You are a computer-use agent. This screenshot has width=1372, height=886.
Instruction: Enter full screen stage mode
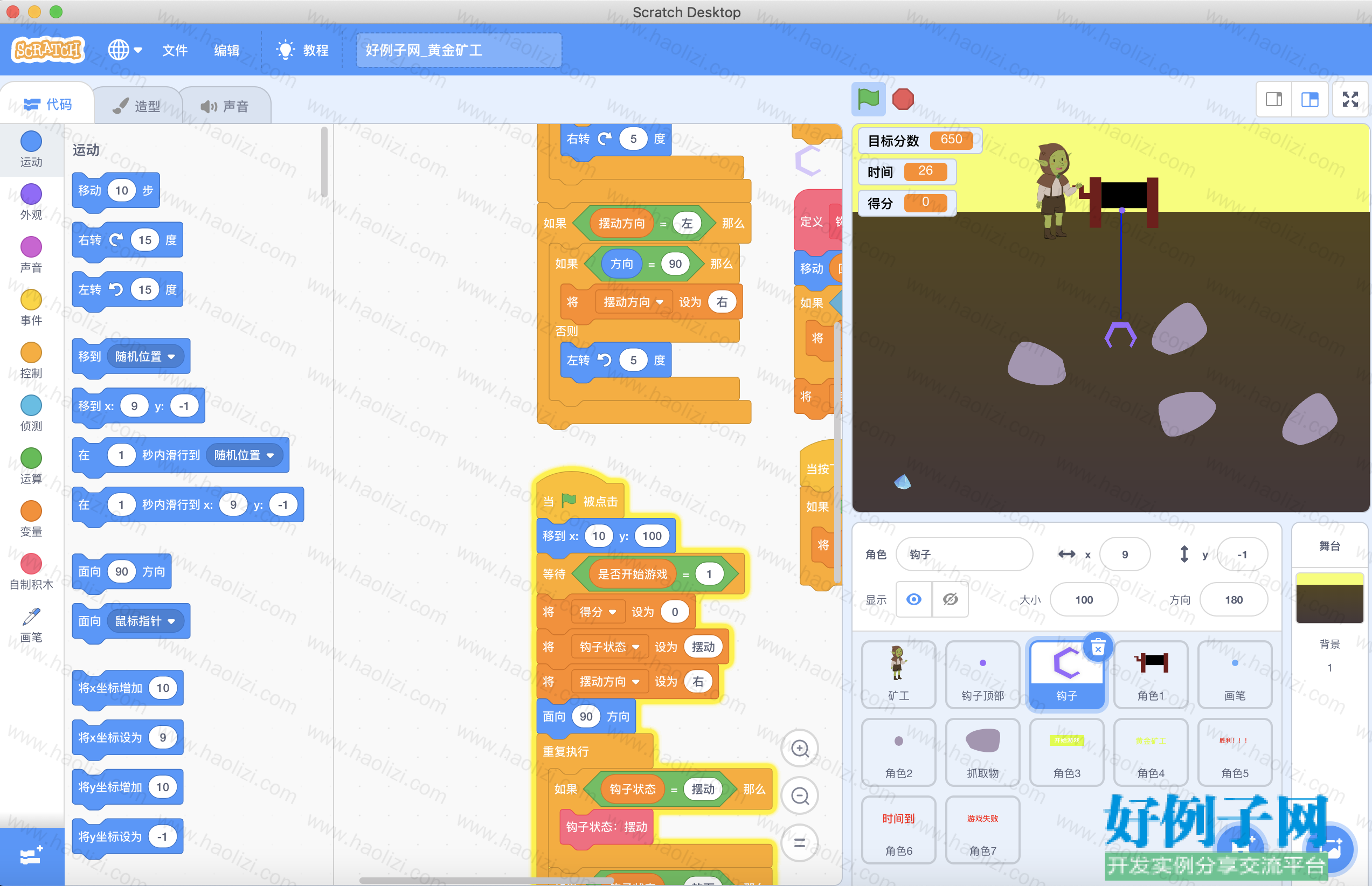pyautogui.click(x=1350, y=100)
